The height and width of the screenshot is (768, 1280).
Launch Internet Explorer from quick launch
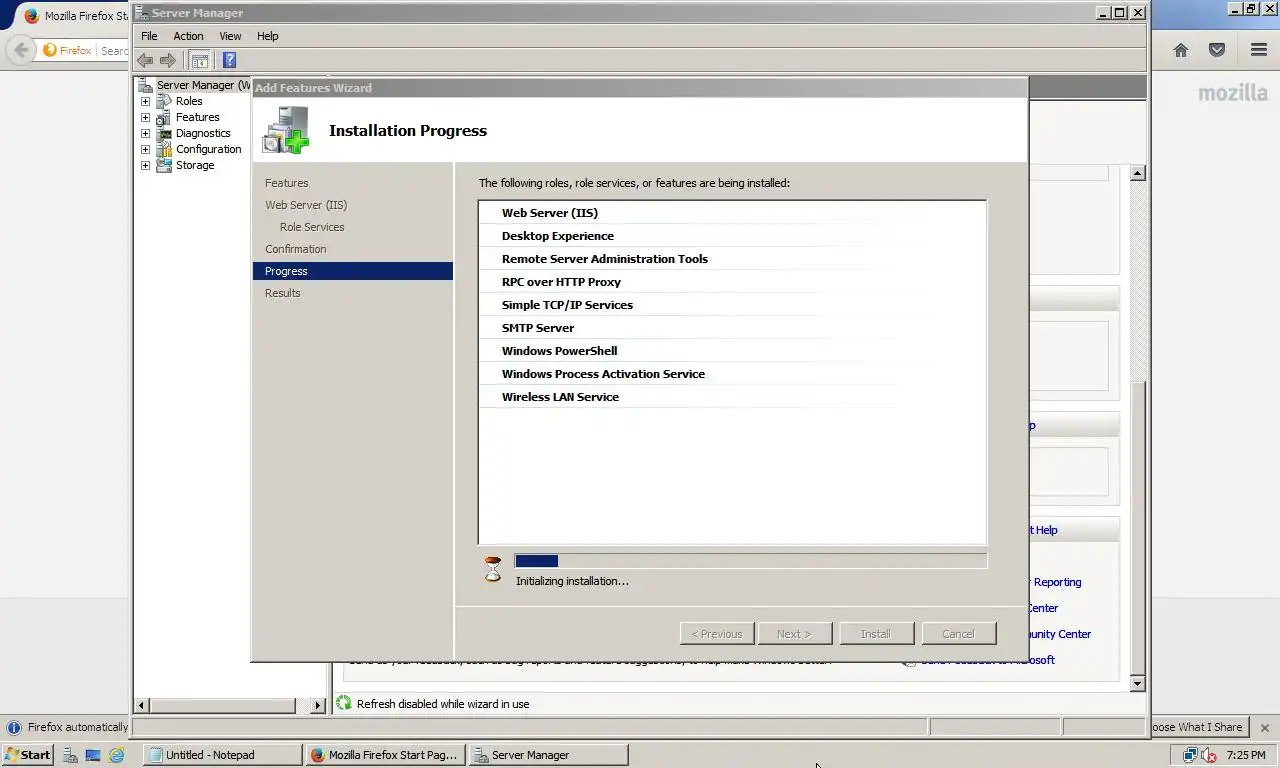pos(116,755)
